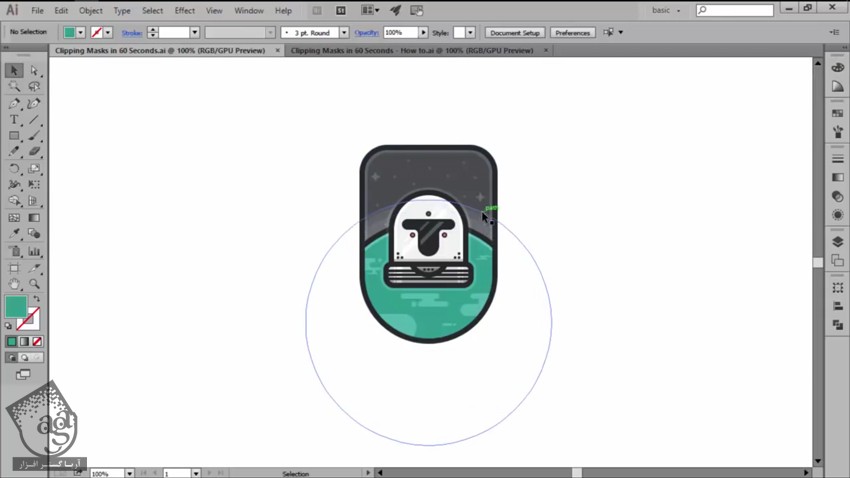This screenshot has width=850, height=478.
Task: Select the Eraser tool
Action: click(x=34, y=152)
